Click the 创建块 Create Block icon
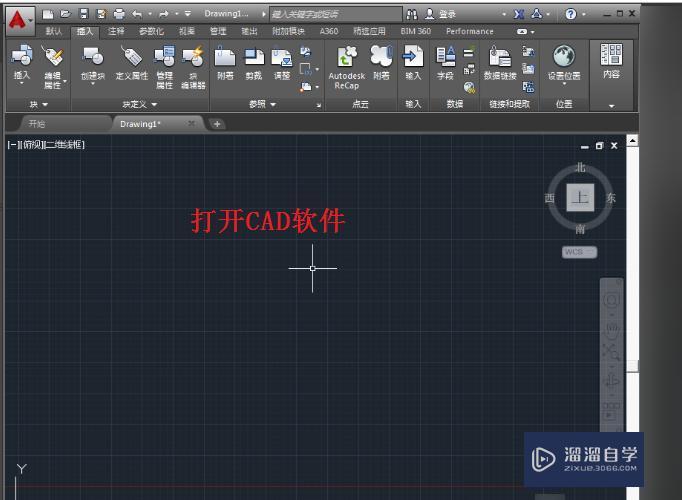Image resolution: width=682 pixels, height=500 pixels. (x=93, y=56)
